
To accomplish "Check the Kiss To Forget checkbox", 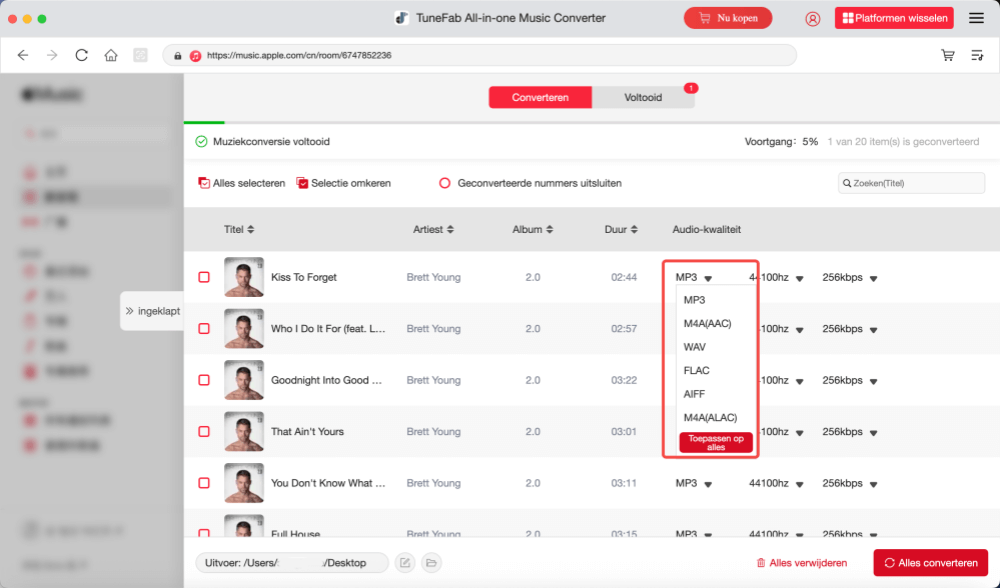I will 204,277.
